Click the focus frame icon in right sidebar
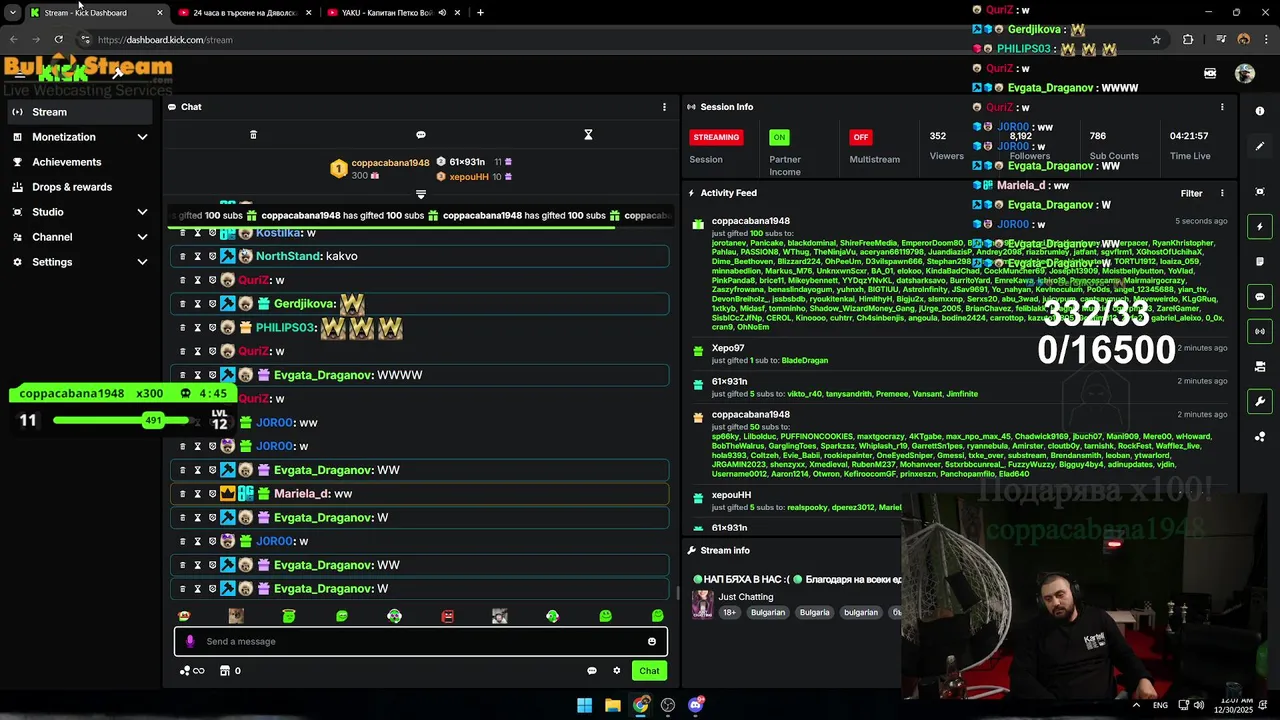Screen dimensions: 1280x720 [1260, 192]
